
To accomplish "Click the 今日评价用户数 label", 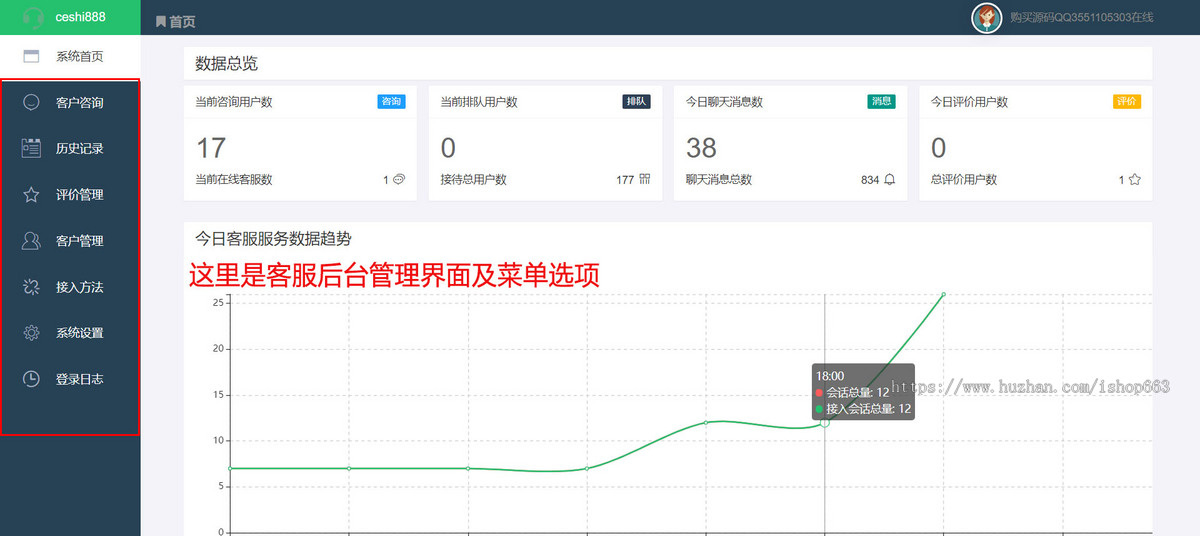I will (969, 102).
